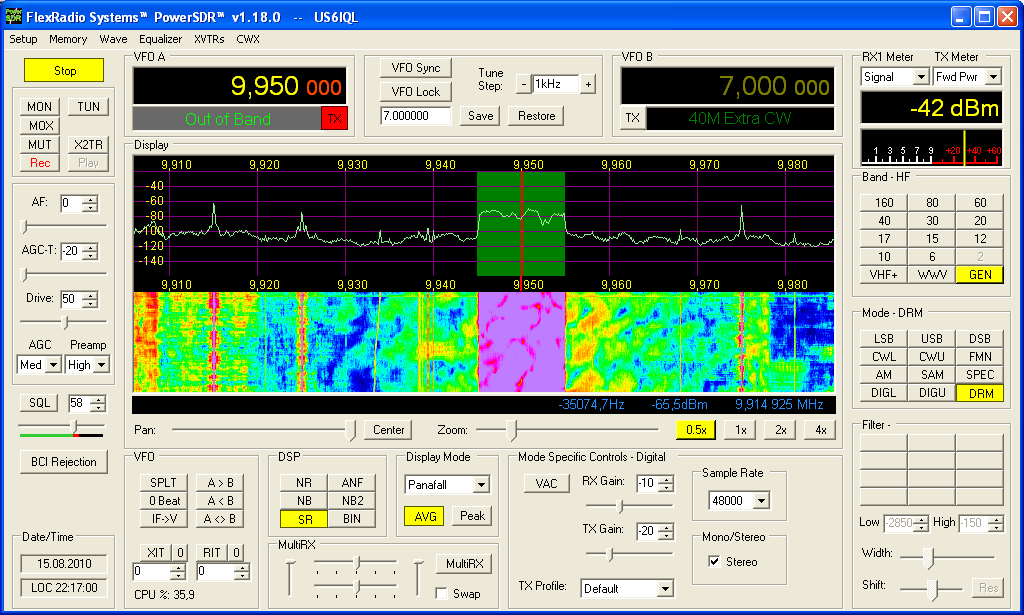Open the TX Profile dropdown
The width and height of the screenshot is (1024, 615).
tap(665, 589)
